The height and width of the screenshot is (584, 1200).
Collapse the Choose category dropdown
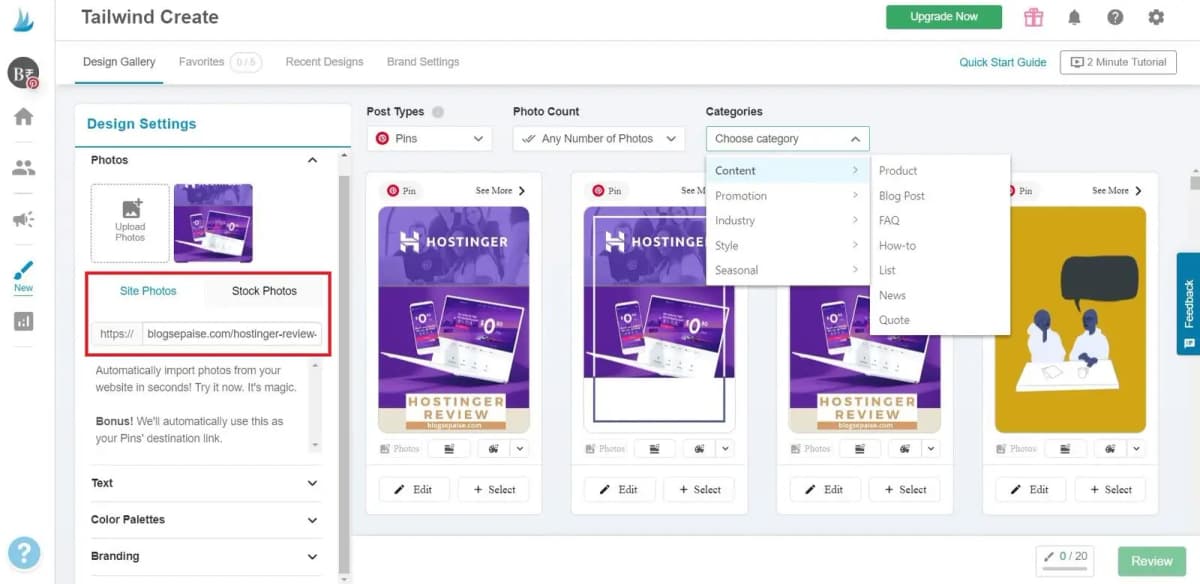[787, 139]
